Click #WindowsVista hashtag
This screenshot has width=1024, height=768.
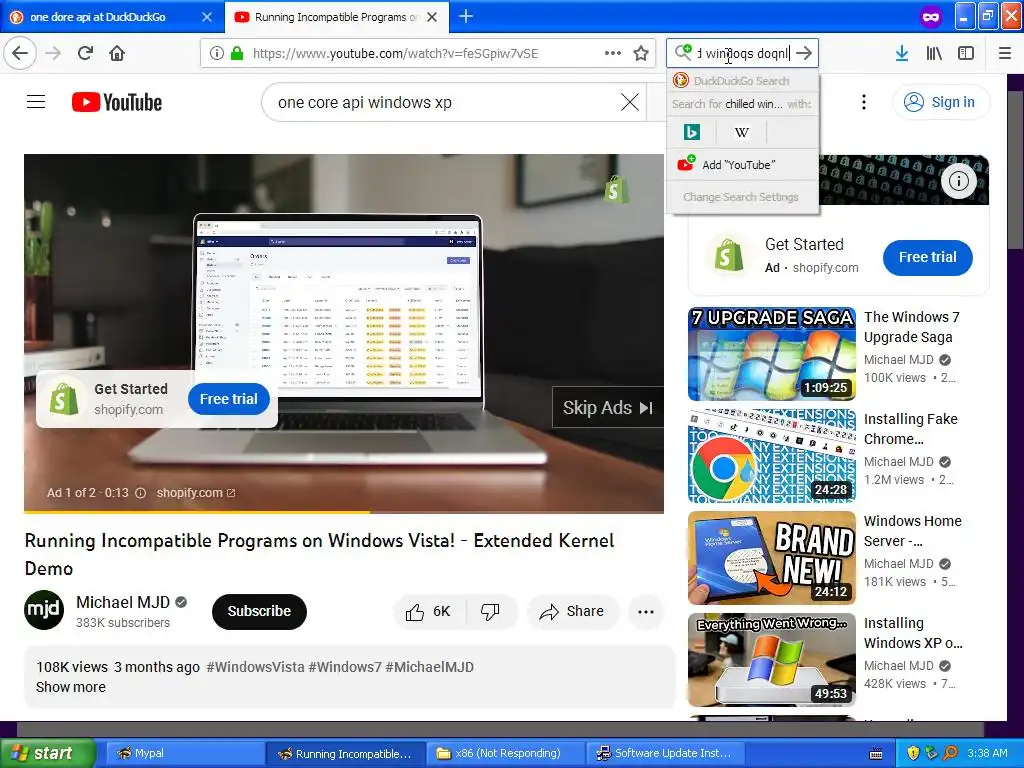(255, 667)
